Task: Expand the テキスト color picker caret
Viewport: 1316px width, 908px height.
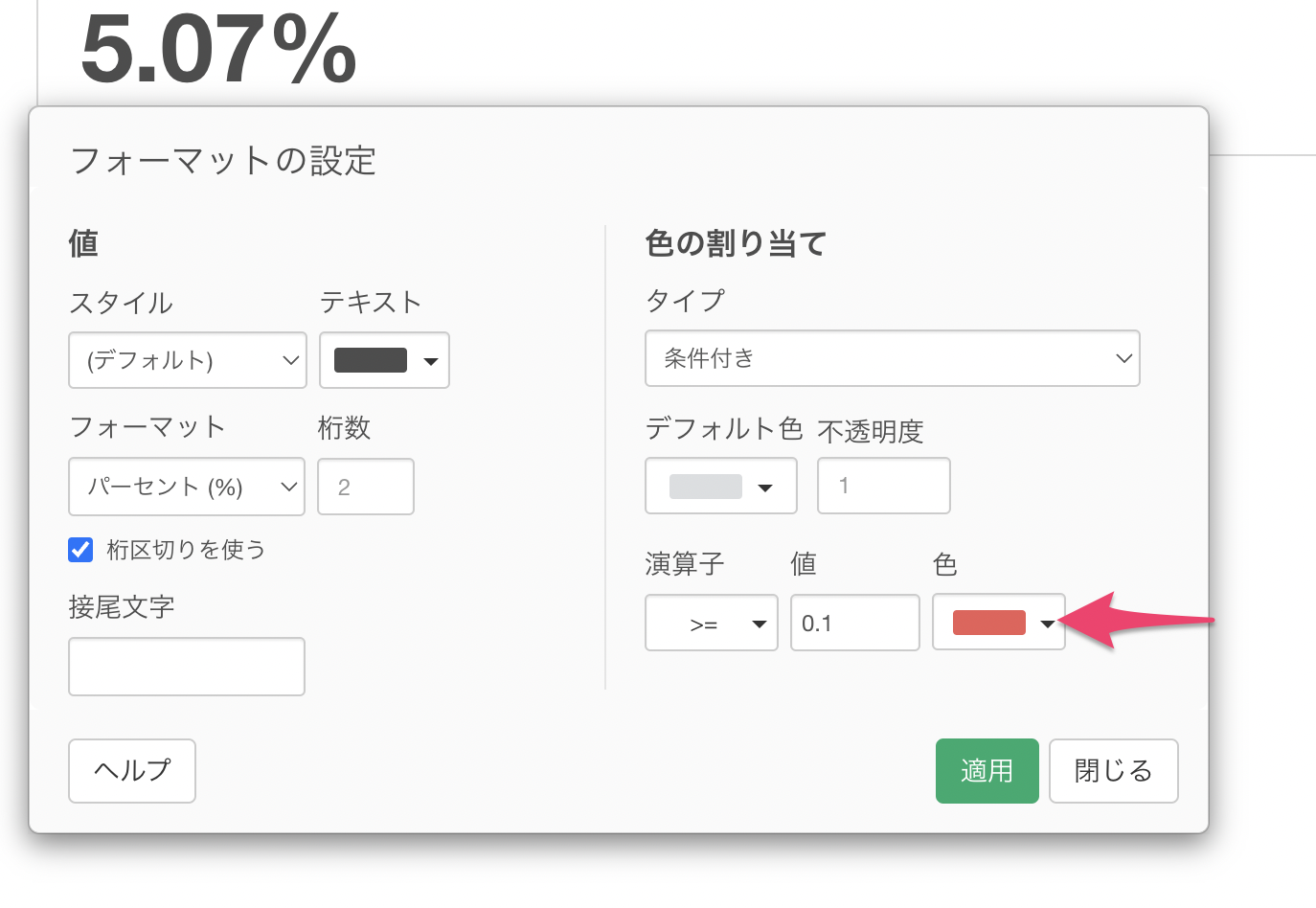Action: 431,361
